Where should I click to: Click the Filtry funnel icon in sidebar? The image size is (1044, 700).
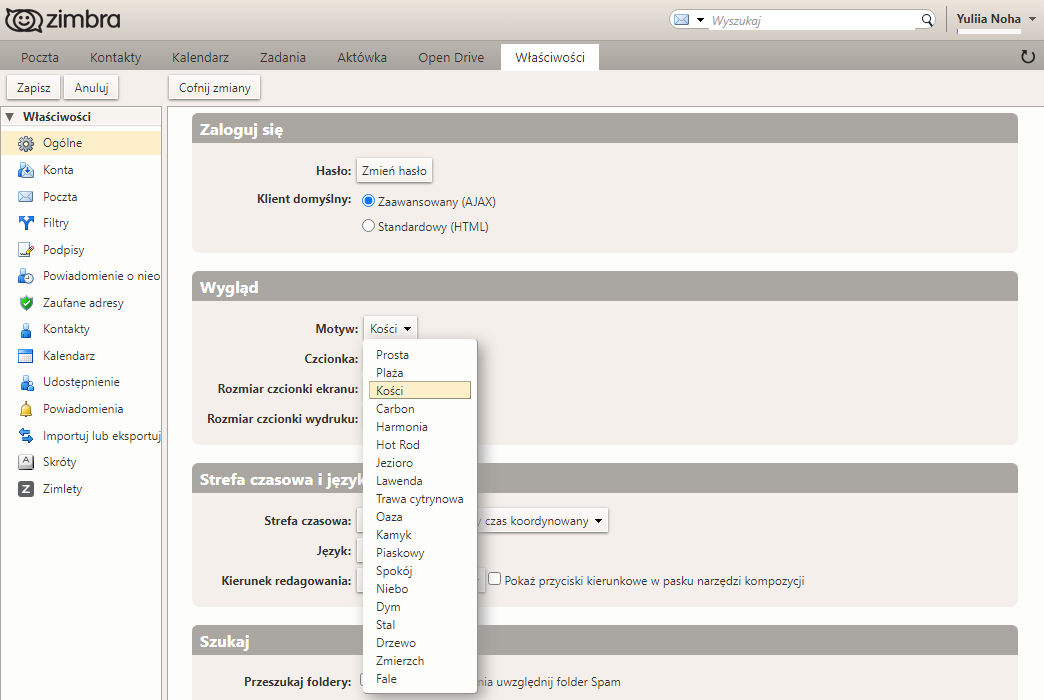[x=26, y=223]
